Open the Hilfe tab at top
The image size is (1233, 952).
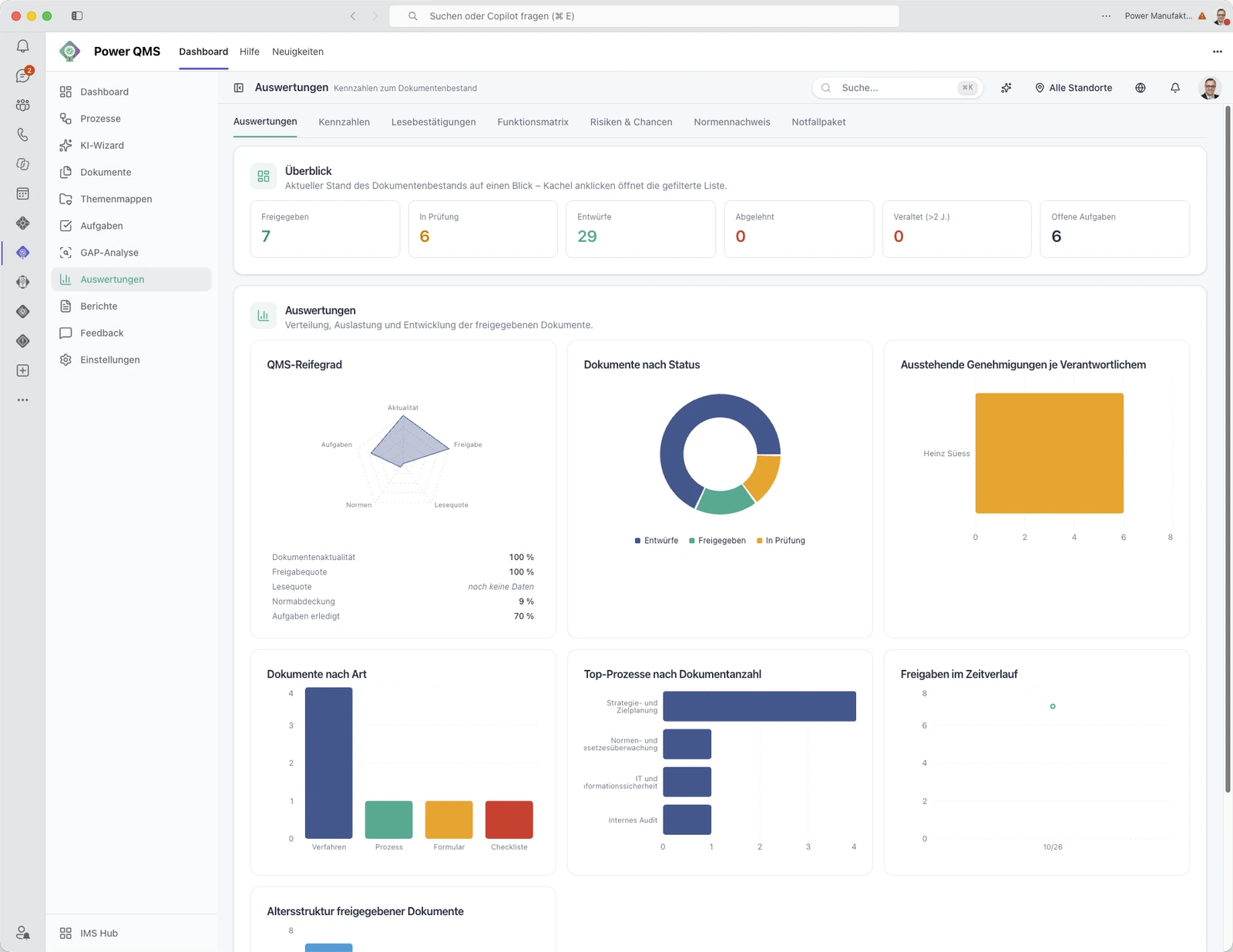249,52
